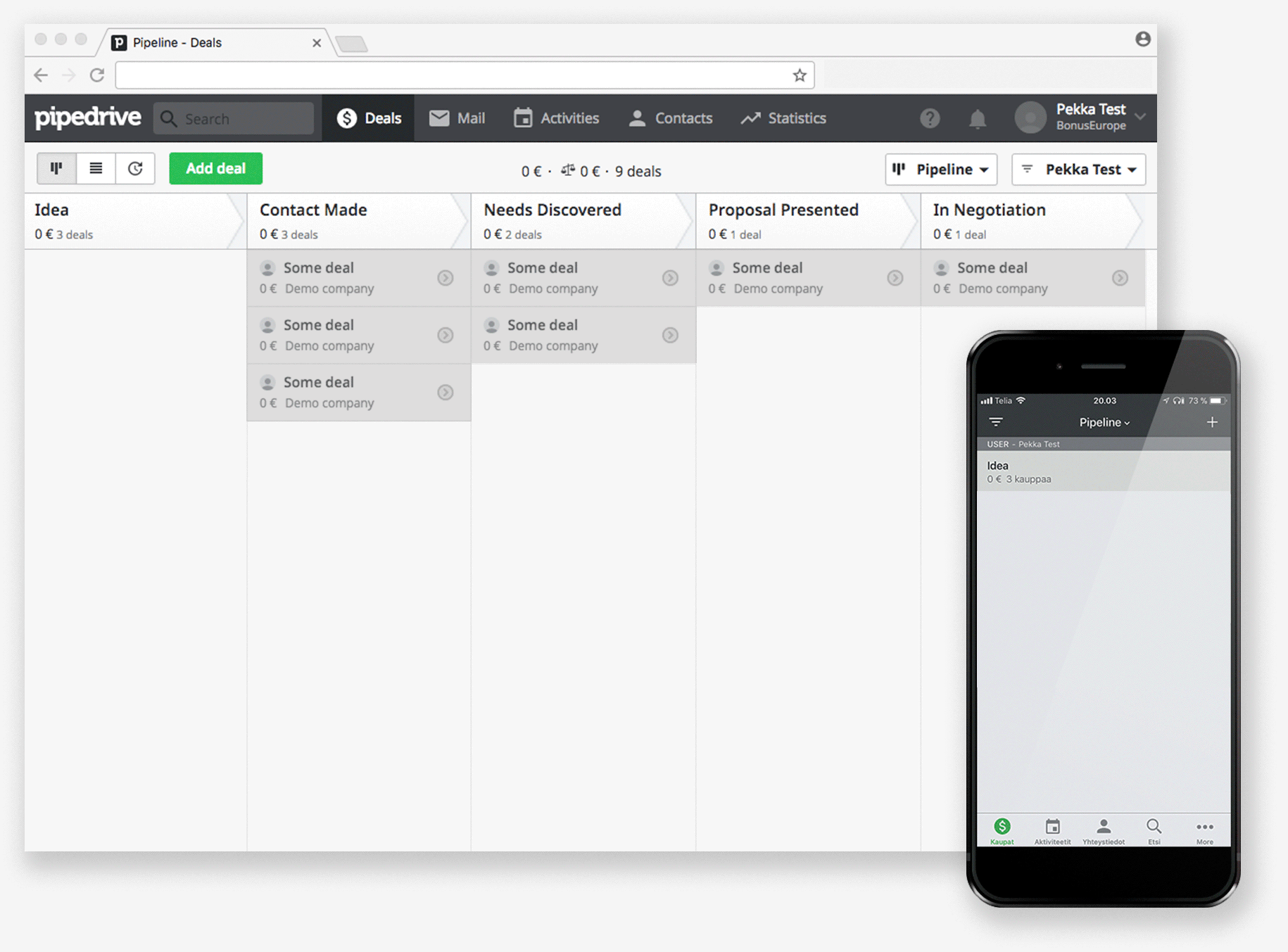Open the Contacts menu

(670, 118)
